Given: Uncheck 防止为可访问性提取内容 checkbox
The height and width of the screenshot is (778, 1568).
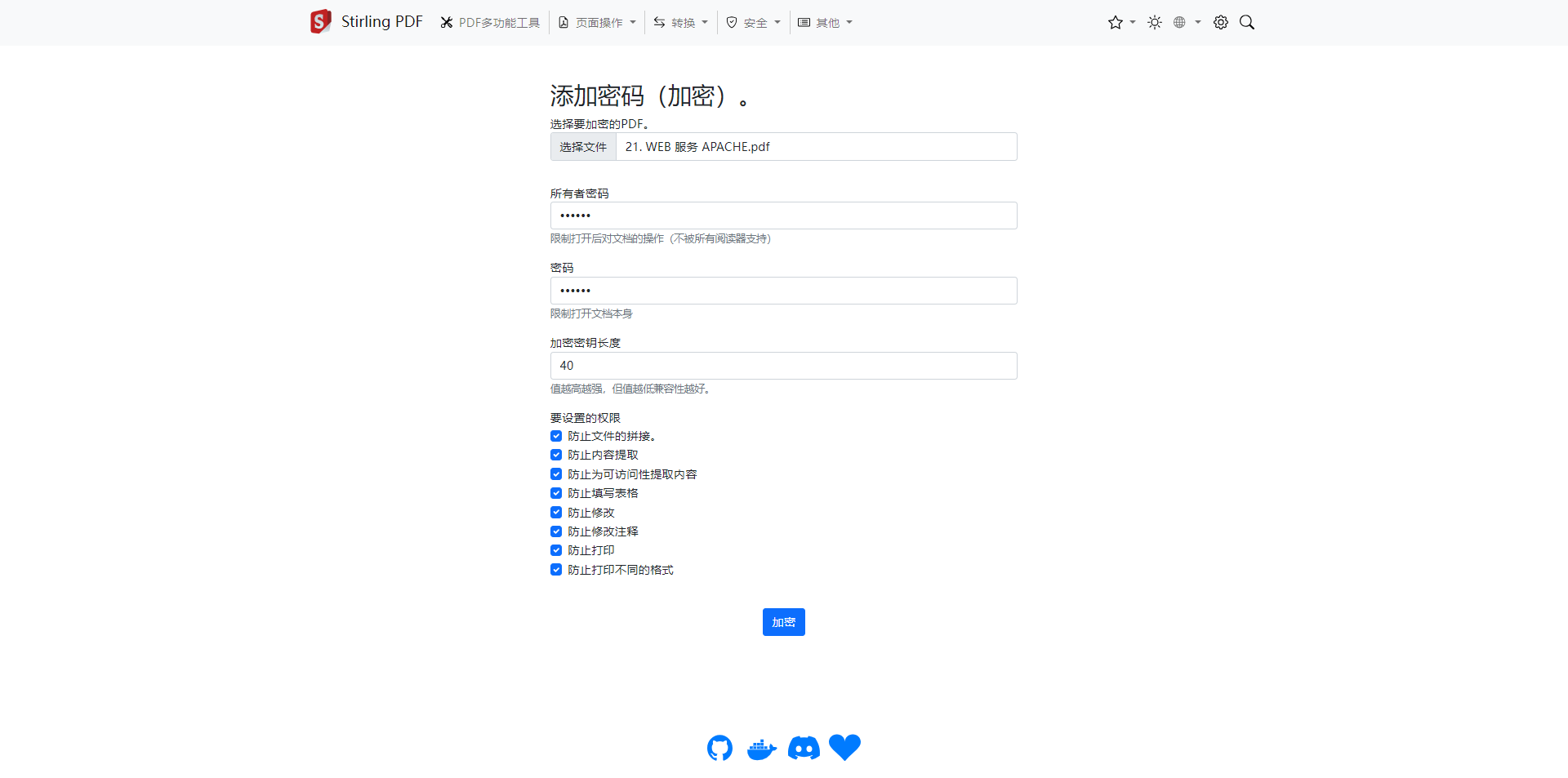Looking at the screenshot, I should tap(556, 474).
